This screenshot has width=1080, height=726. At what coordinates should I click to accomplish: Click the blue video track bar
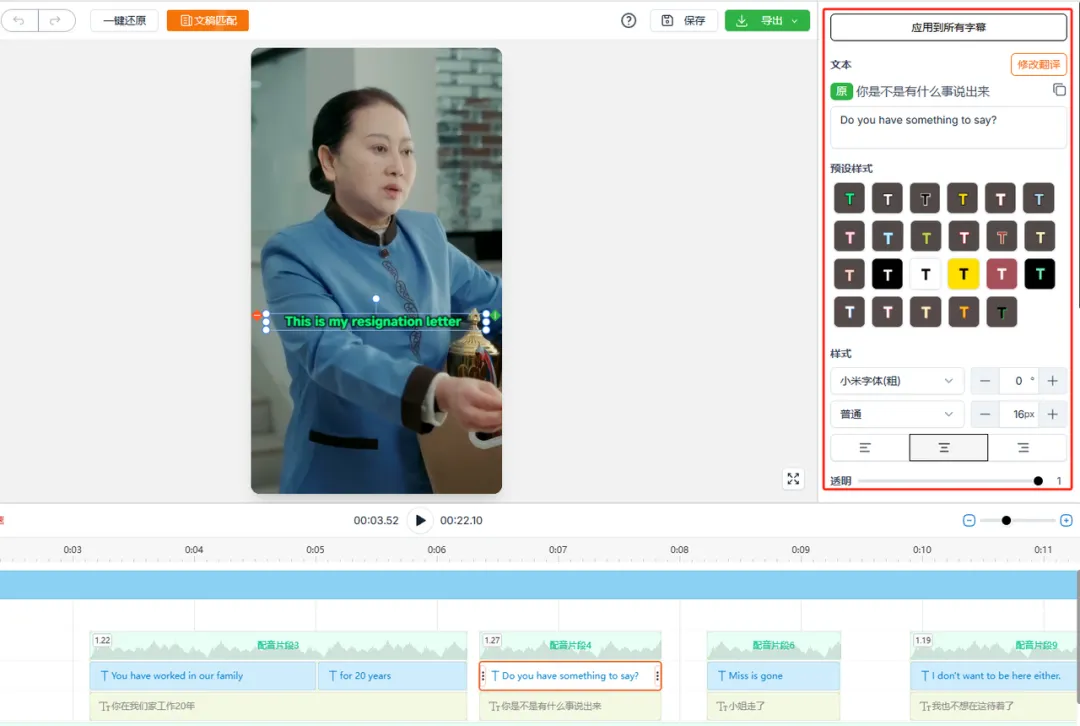coord(539,585)
